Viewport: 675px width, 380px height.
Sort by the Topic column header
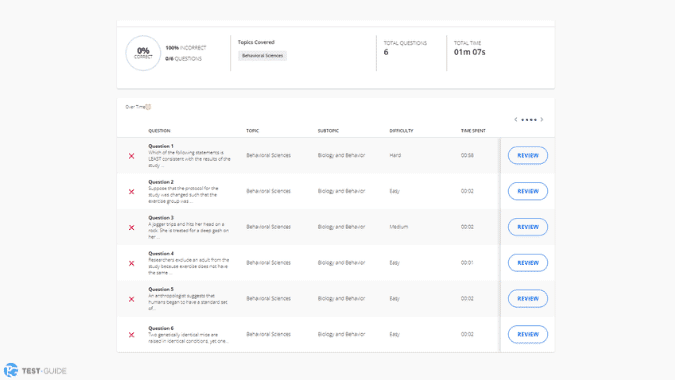point(253,131)
